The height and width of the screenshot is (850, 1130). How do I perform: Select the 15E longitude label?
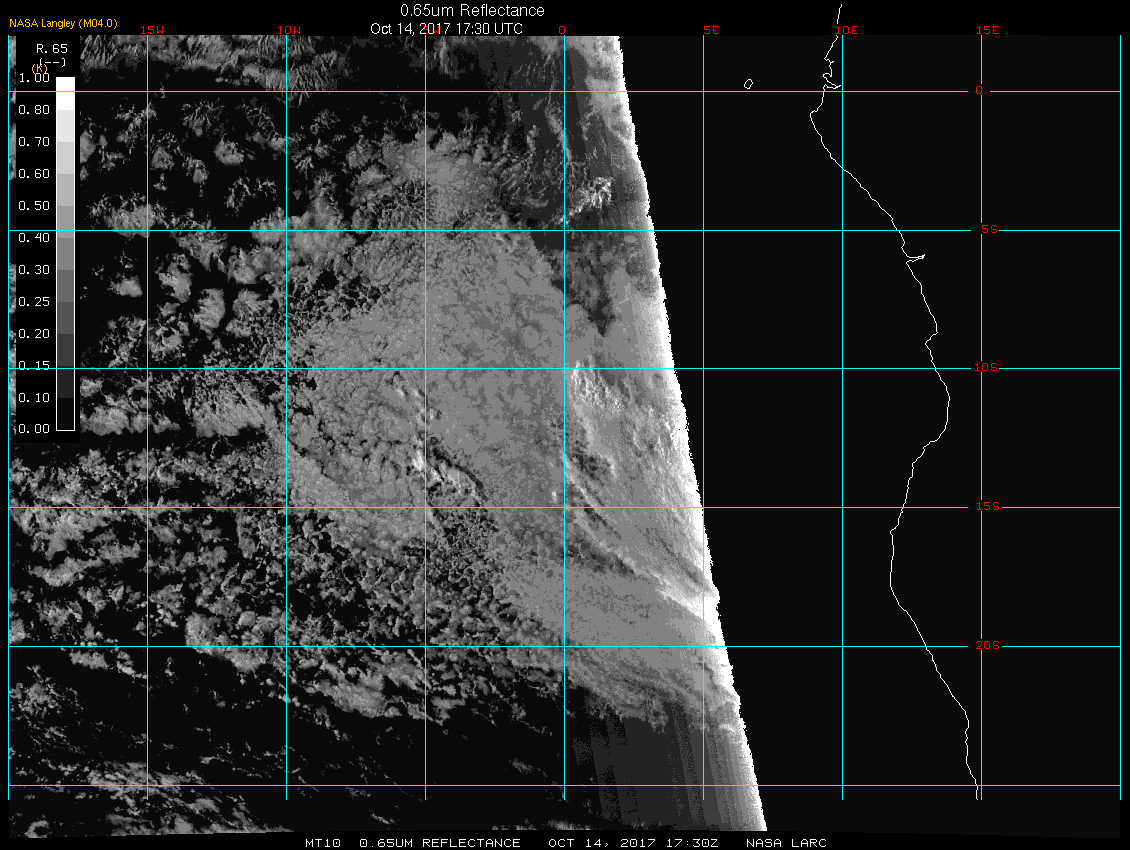click(x=987, y=30)
